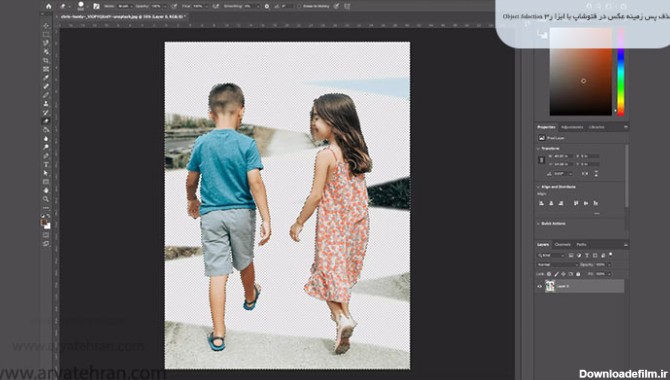This screenshot has width=670, height=380.
Task: Select the Zoom tool
Action: pyautogui.click(x=46, y=199)
